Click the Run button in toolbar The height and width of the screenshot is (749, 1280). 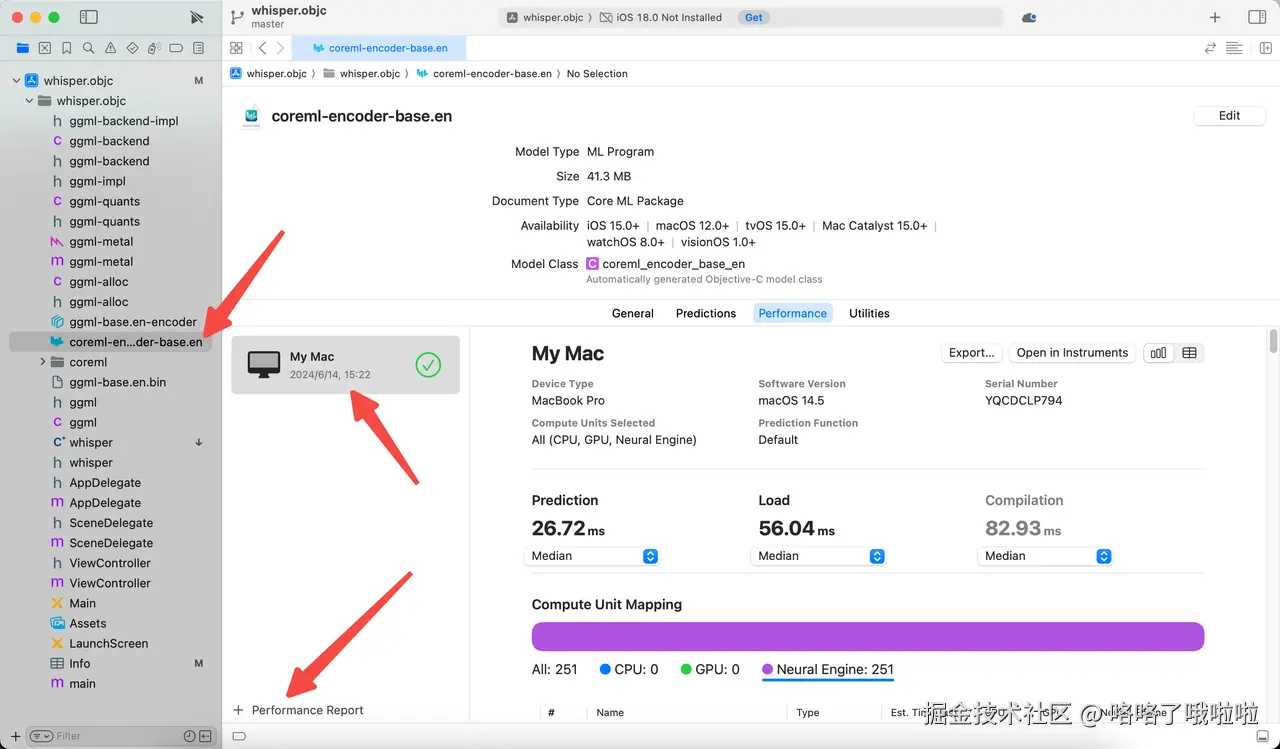[x=197, y=17]
